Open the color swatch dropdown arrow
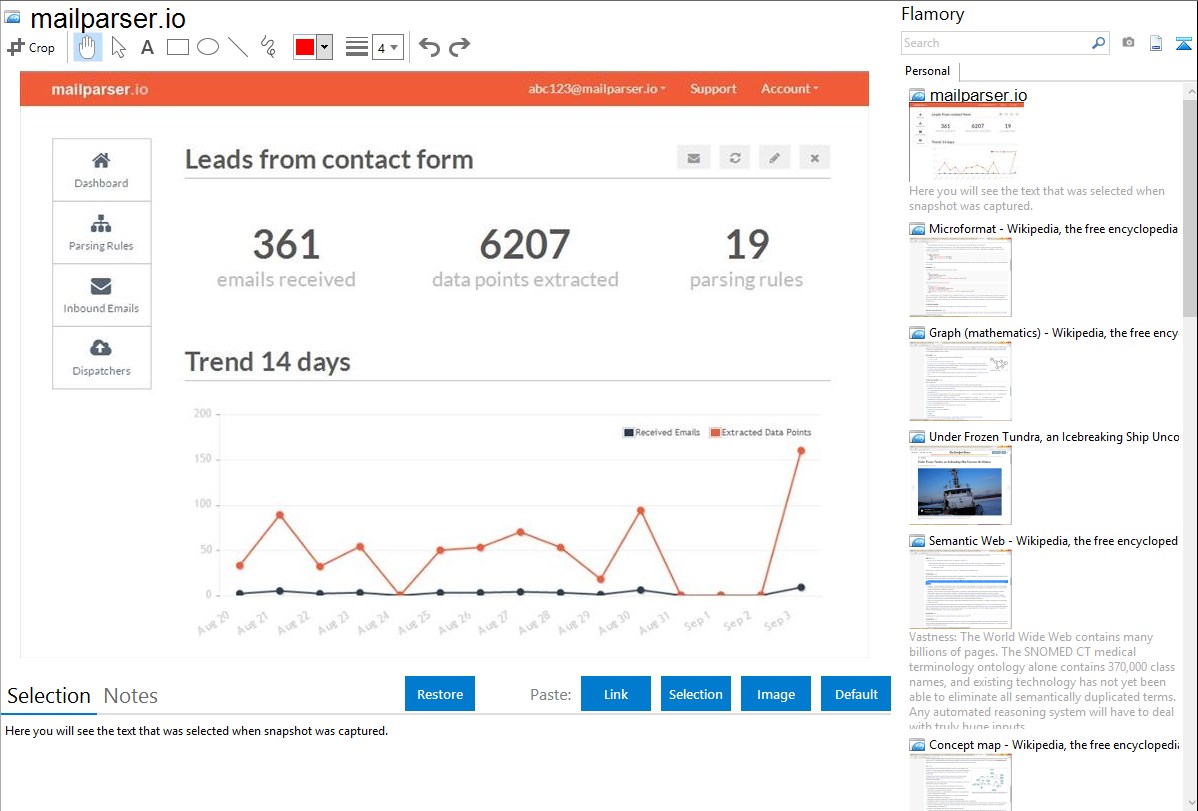 (325, 47)
